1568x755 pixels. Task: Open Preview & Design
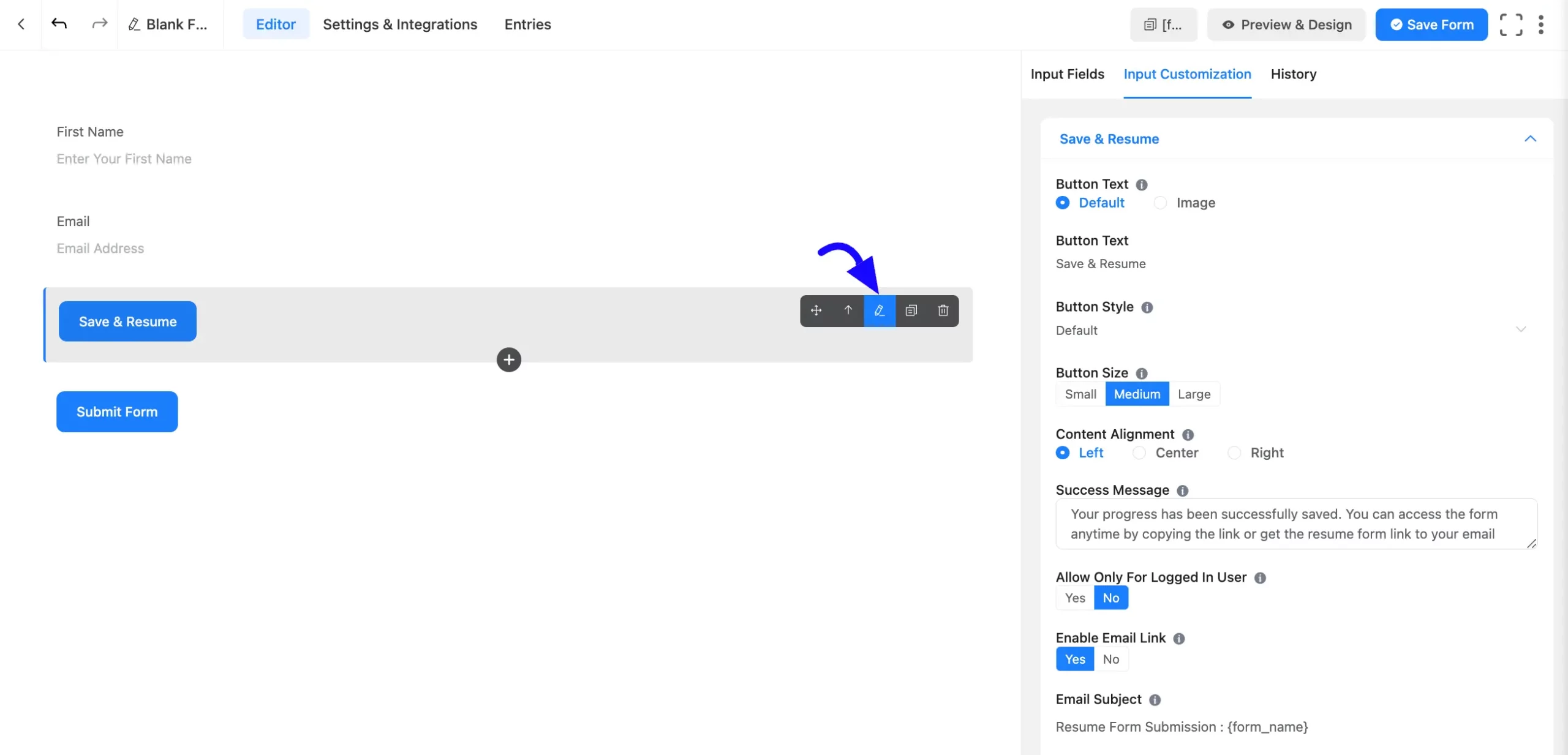(1286, 24)
